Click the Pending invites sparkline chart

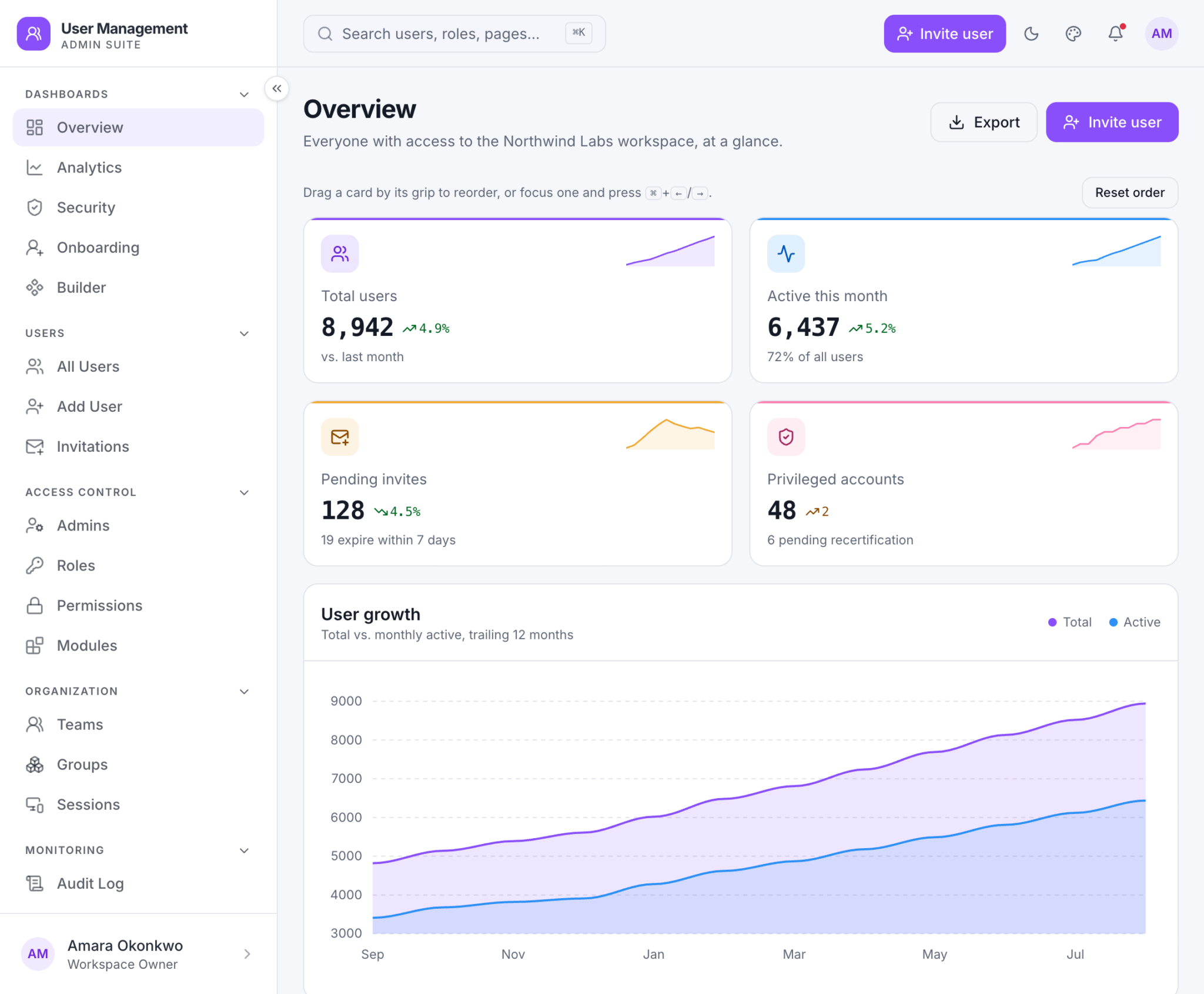point(670,434)
